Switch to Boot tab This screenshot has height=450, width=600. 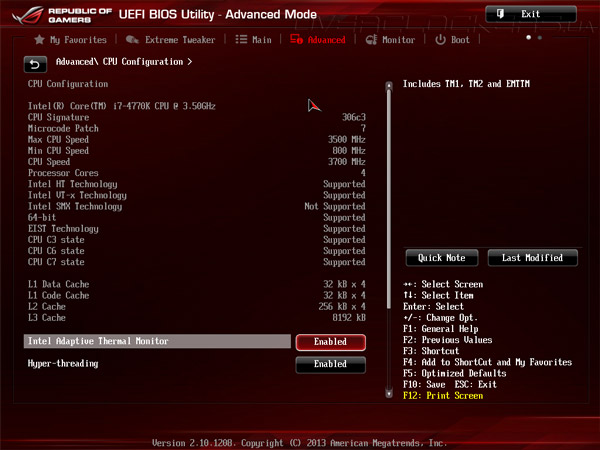tap(452, 40)
